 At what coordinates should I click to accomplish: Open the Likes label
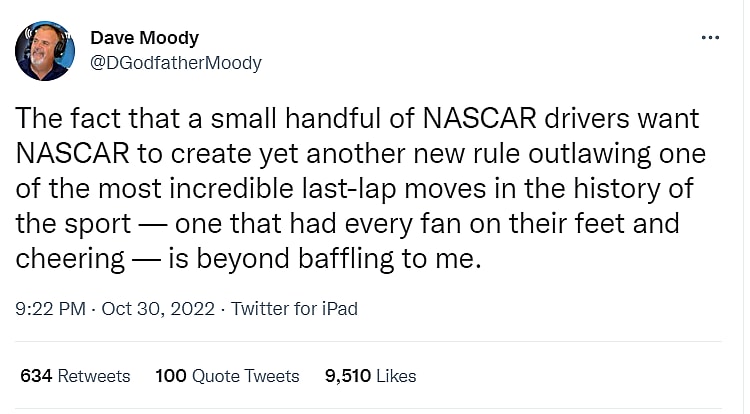click(x=396, y=376)
